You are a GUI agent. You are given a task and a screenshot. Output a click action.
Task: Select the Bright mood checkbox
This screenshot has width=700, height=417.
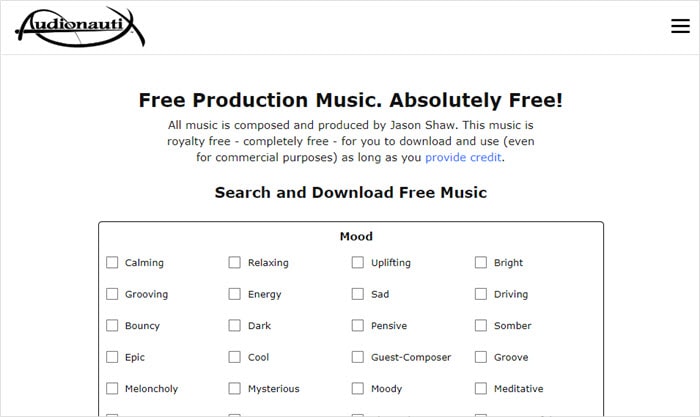[481, 263]
